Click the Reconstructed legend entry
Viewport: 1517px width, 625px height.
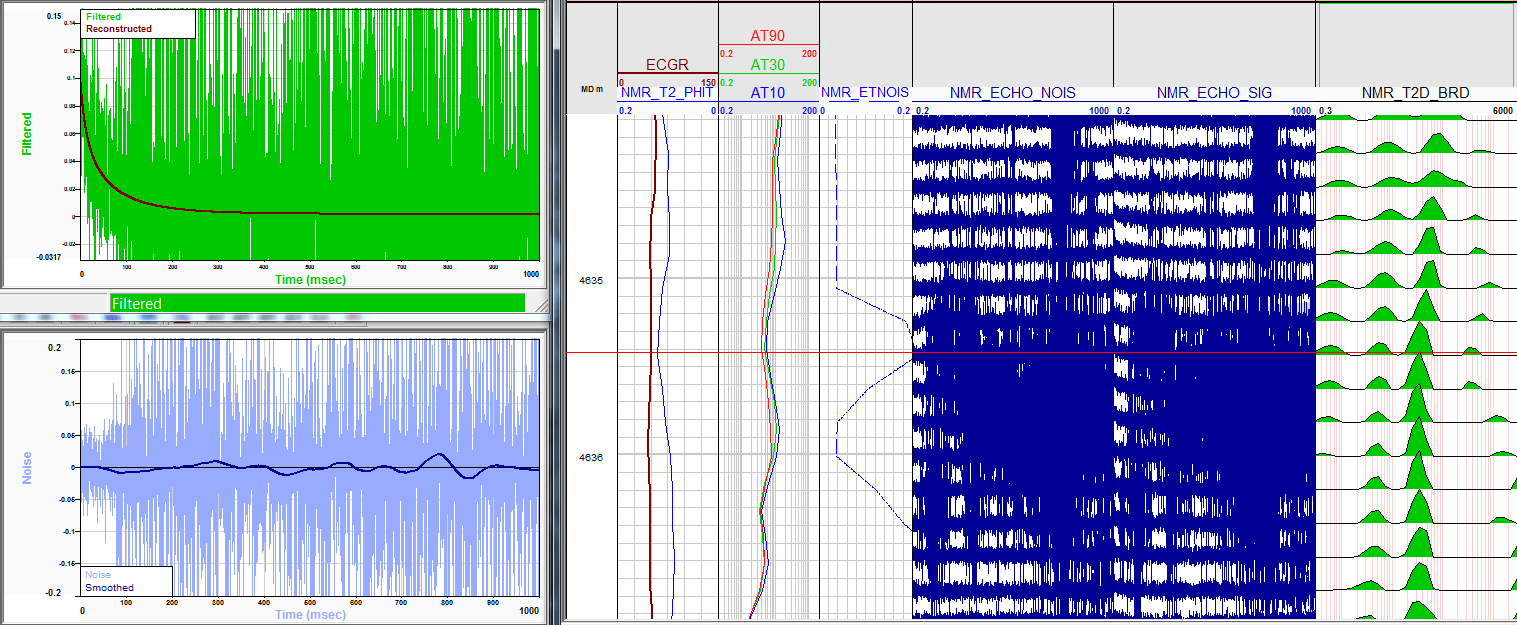tap(119, 29)
